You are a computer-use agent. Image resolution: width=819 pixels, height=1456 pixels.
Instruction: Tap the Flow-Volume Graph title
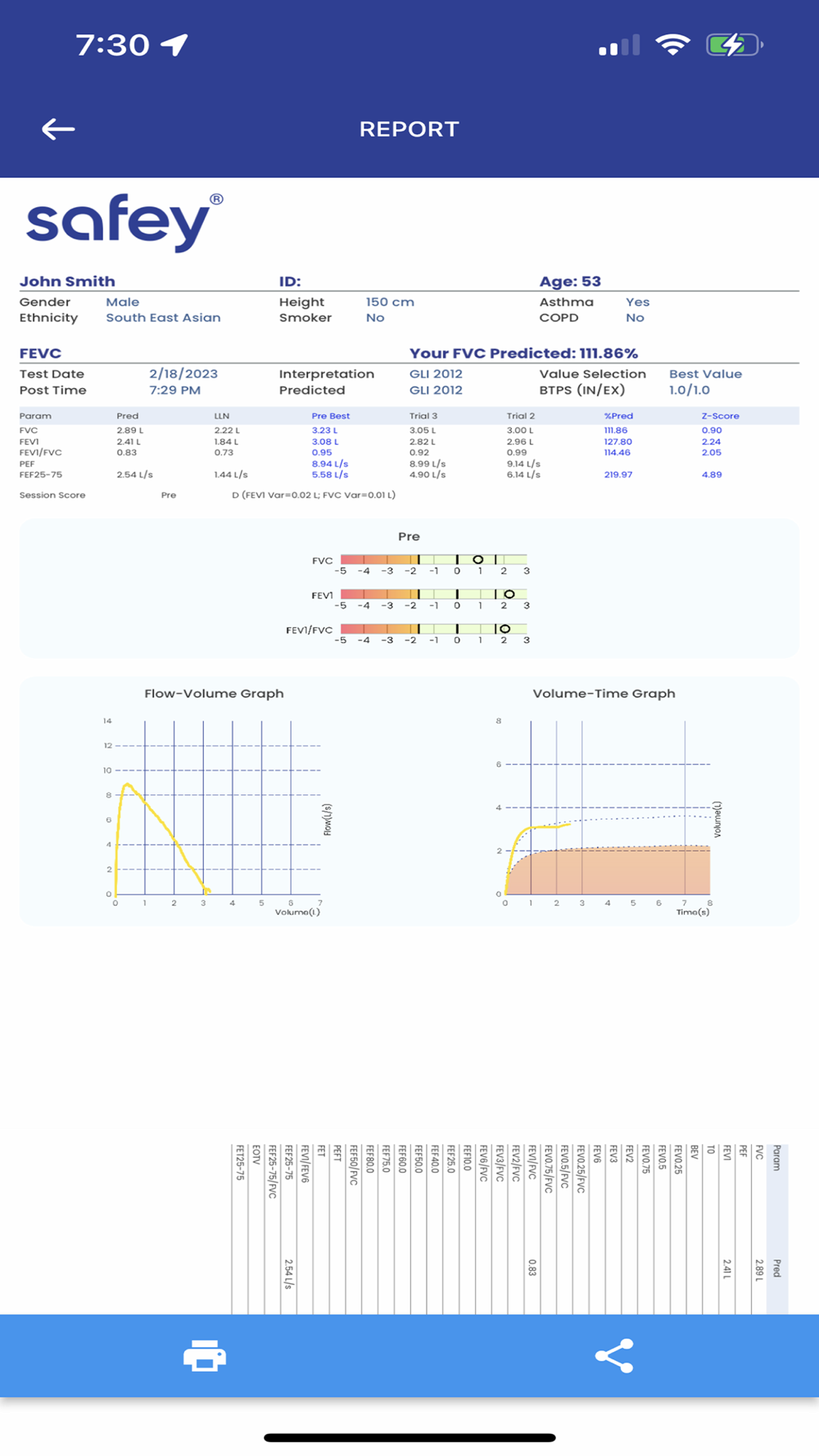point(214,693)
